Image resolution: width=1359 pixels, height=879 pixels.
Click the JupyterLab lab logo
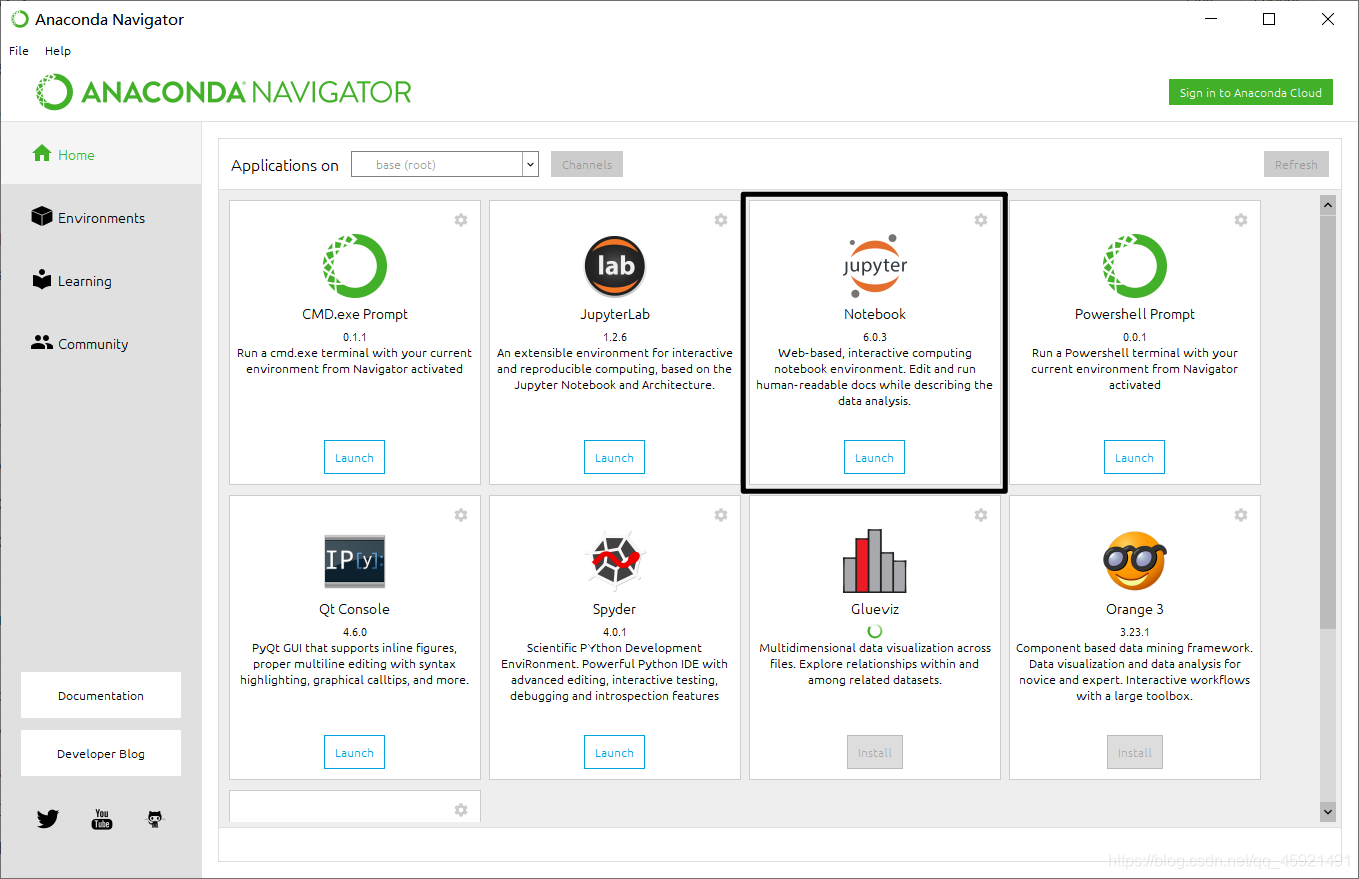[615, 266]
